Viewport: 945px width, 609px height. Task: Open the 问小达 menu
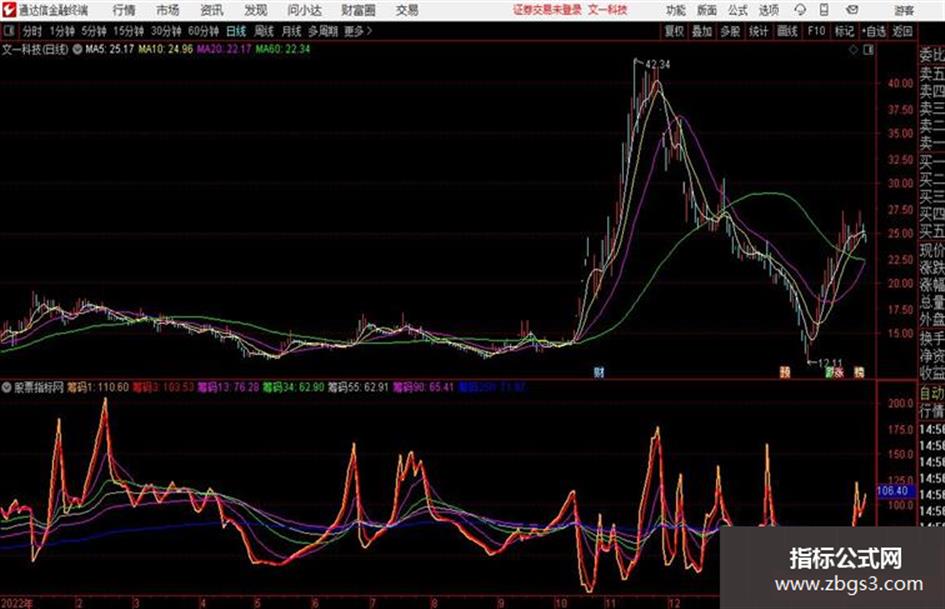pyautogui.click(x=305, y=10)
